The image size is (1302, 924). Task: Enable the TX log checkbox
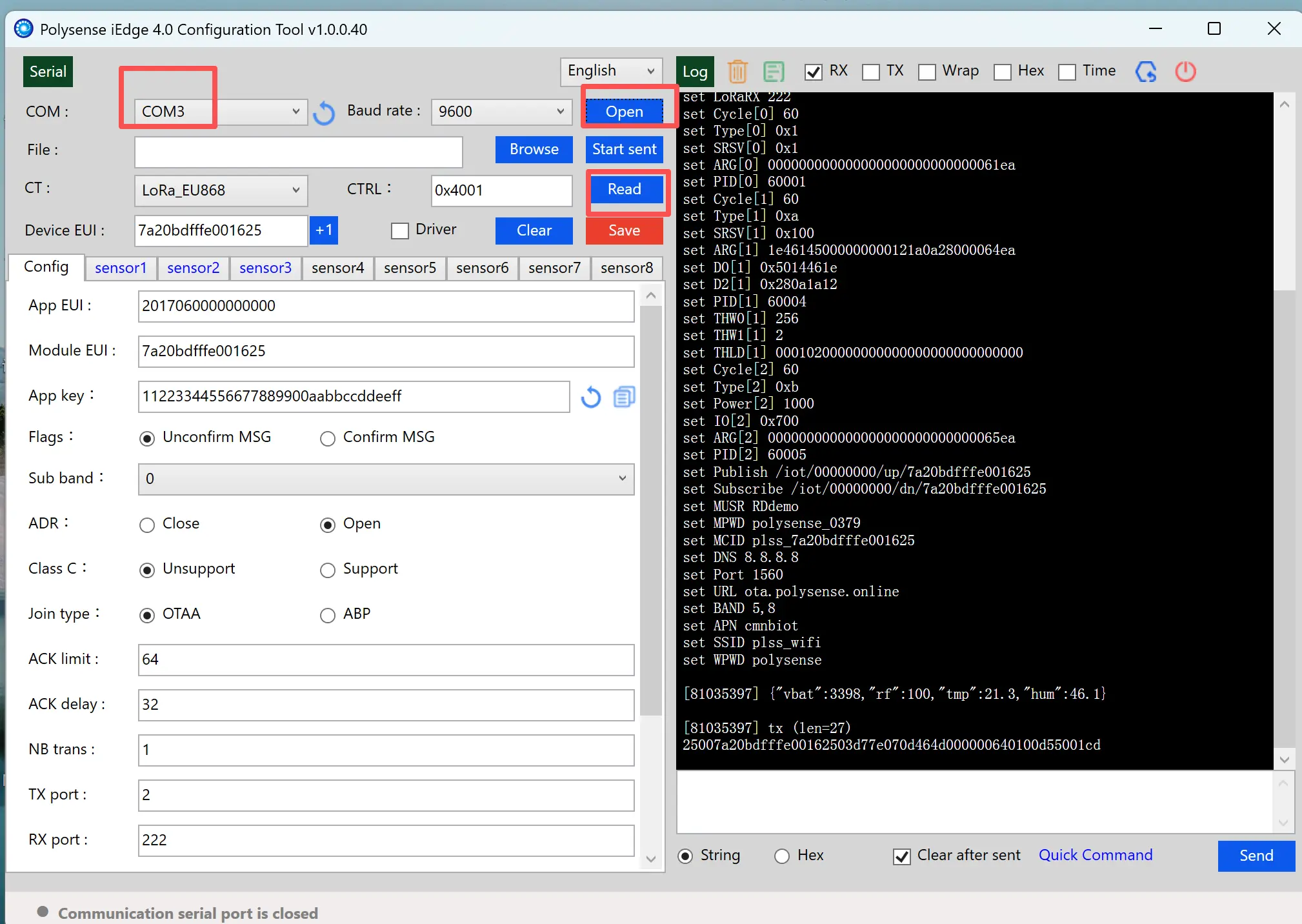click(871, 72)
